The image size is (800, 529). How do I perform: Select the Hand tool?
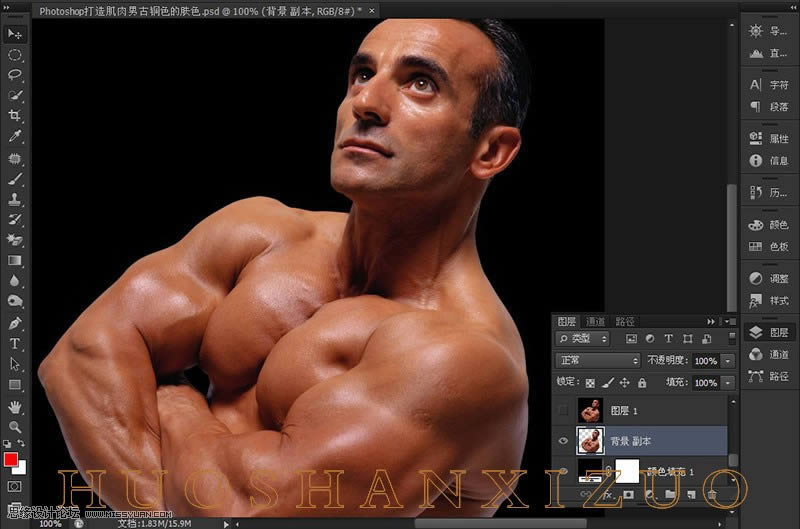pos(15,406)
